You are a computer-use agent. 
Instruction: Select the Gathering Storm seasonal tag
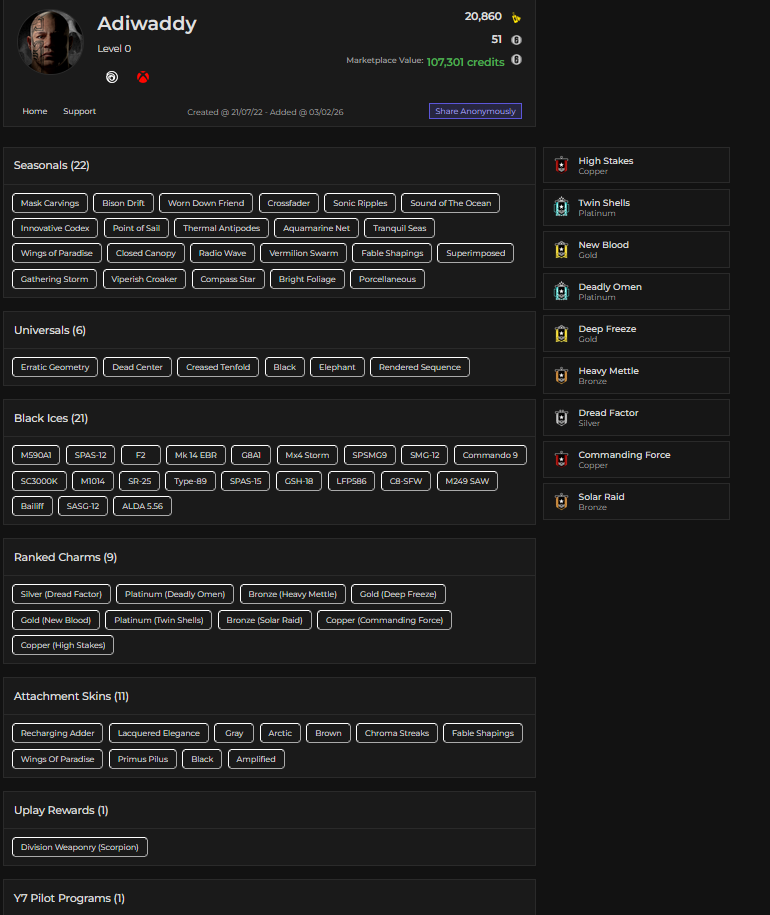click(x=54, y=279)
